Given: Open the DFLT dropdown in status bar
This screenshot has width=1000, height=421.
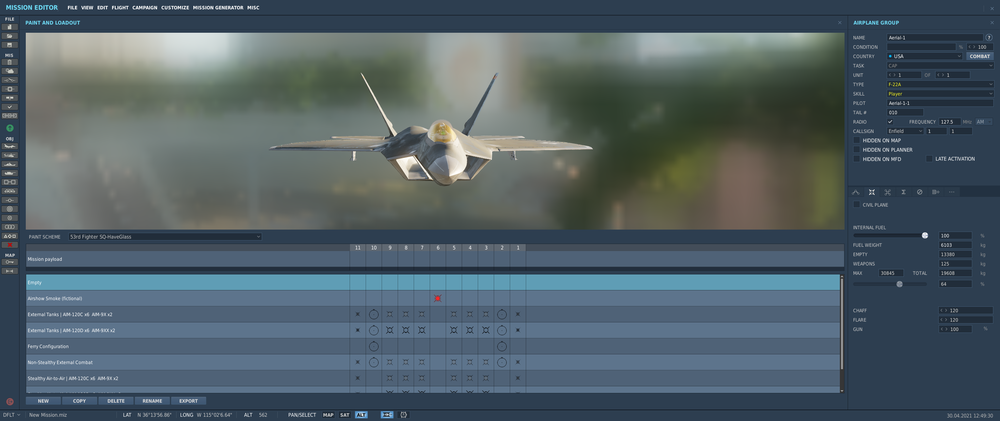Looking at the screenshot, I should (x=11, y=415).
